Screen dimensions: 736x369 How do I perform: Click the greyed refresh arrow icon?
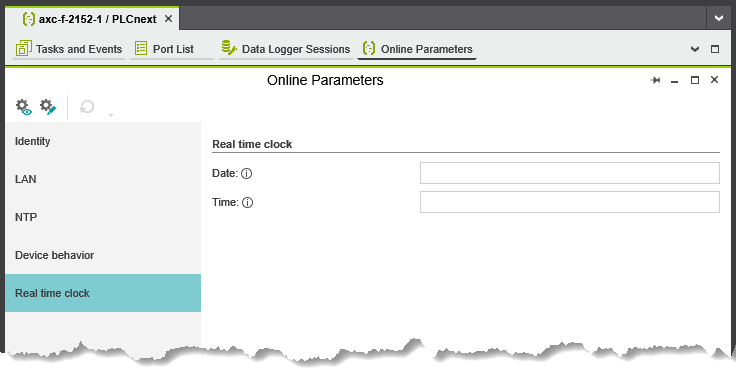pyautogui.click(x=87, y=107)
